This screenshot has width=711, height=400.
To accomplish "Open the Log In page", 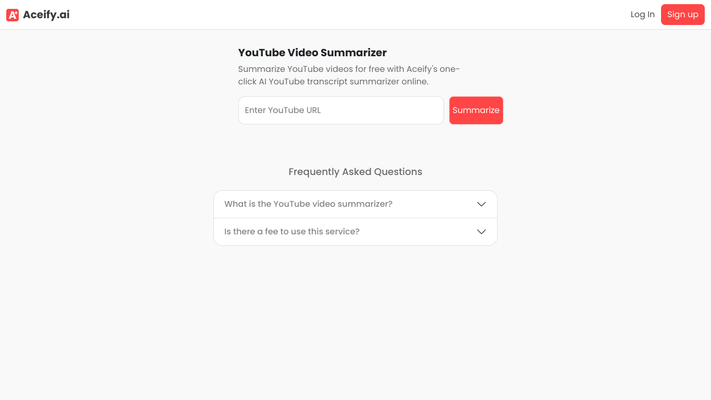I will 642,15.
